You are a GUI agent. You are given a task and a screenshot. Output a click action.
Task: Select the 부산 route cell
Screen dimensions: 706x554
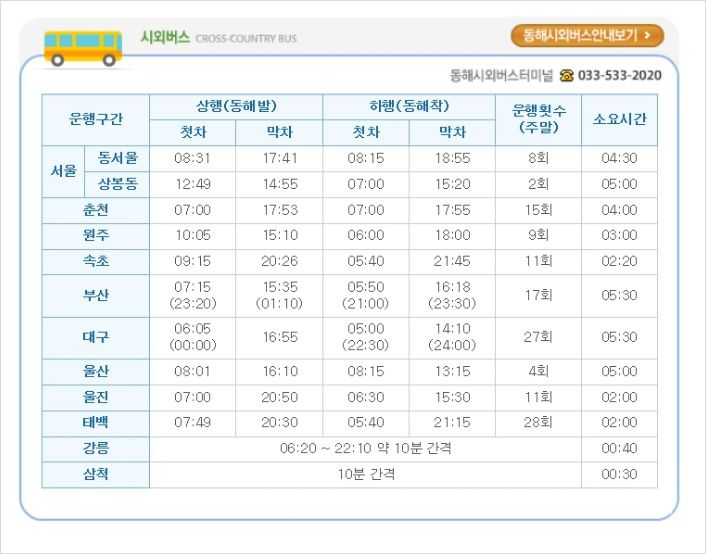95,295
